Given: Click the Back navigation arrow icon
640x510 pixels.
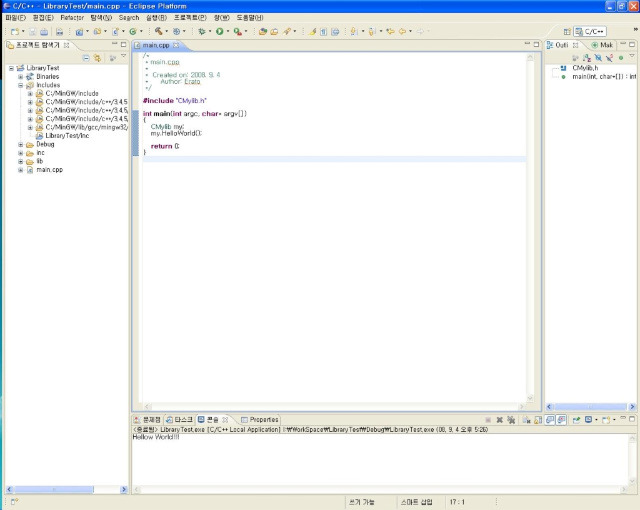Looking at the screenshot, I should tap(402, 31).
